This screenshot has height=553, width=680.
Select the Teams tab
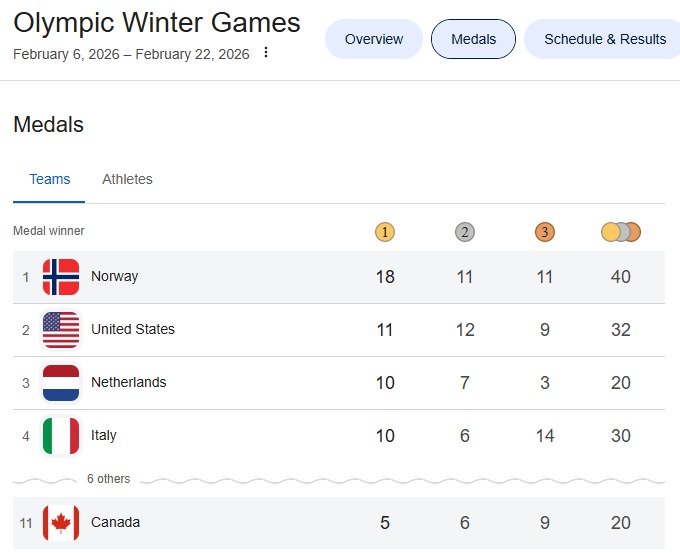tap(50, 180)
